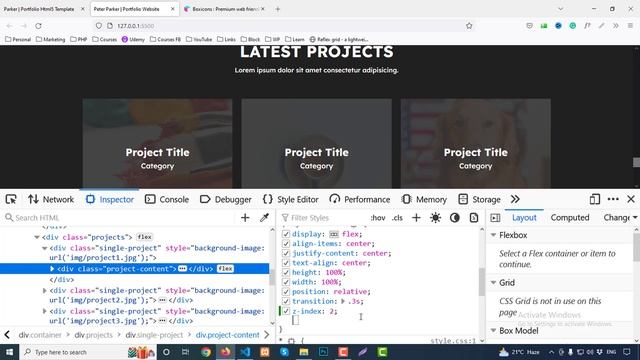Toggle the :hov pseudo-class panel
Viewport: 640px width, 360px height.
click(x=378, y=218)
